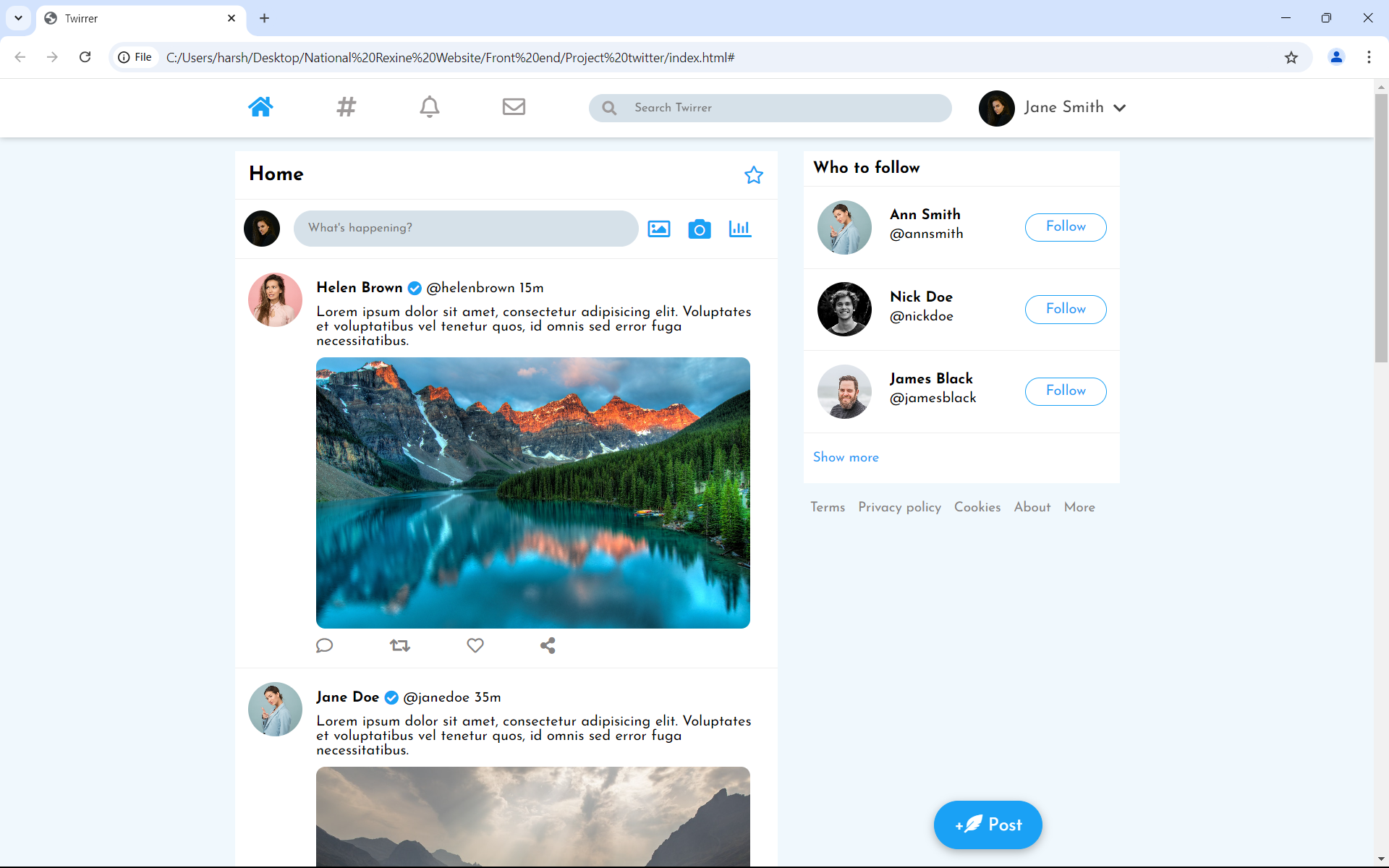Image resolution: width=1389 pixels, height=868 pixels.
Task: Open the hashtag Explore icon
Action: 347,107
